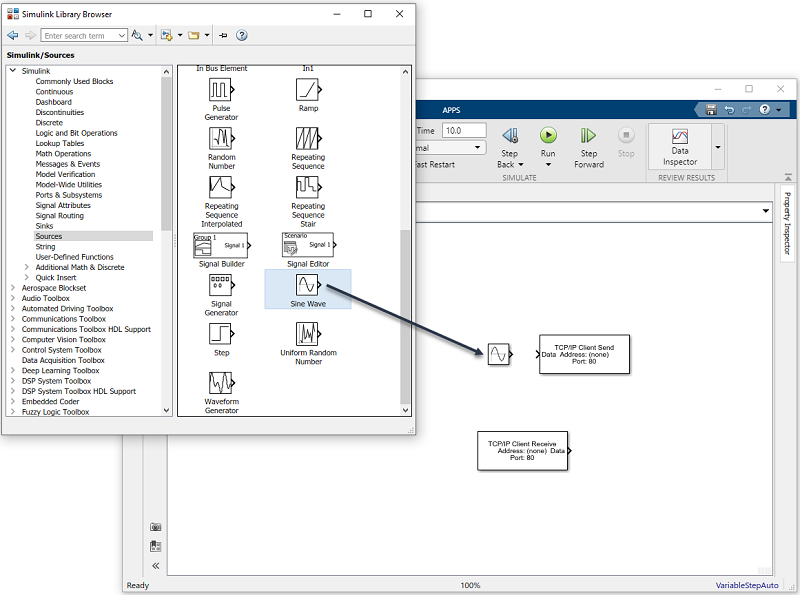Select Math Operations in library tree
Screen dimensions: 800x595
coord(63,154)
